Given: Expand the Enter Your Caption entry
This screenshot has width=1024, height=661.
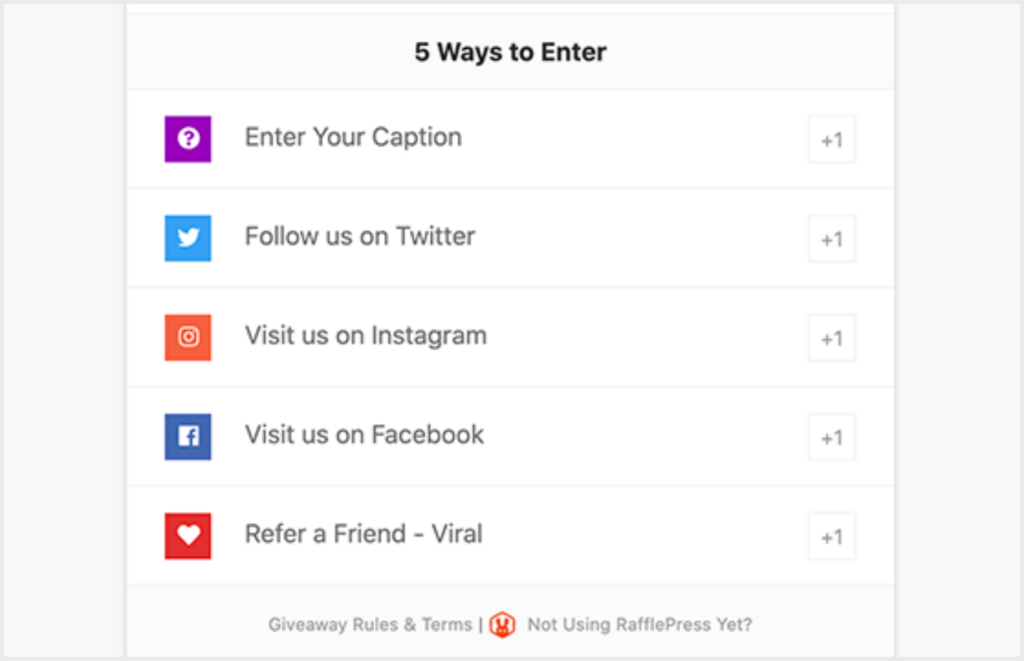Looking at the screenshot, I should [352, 137].
